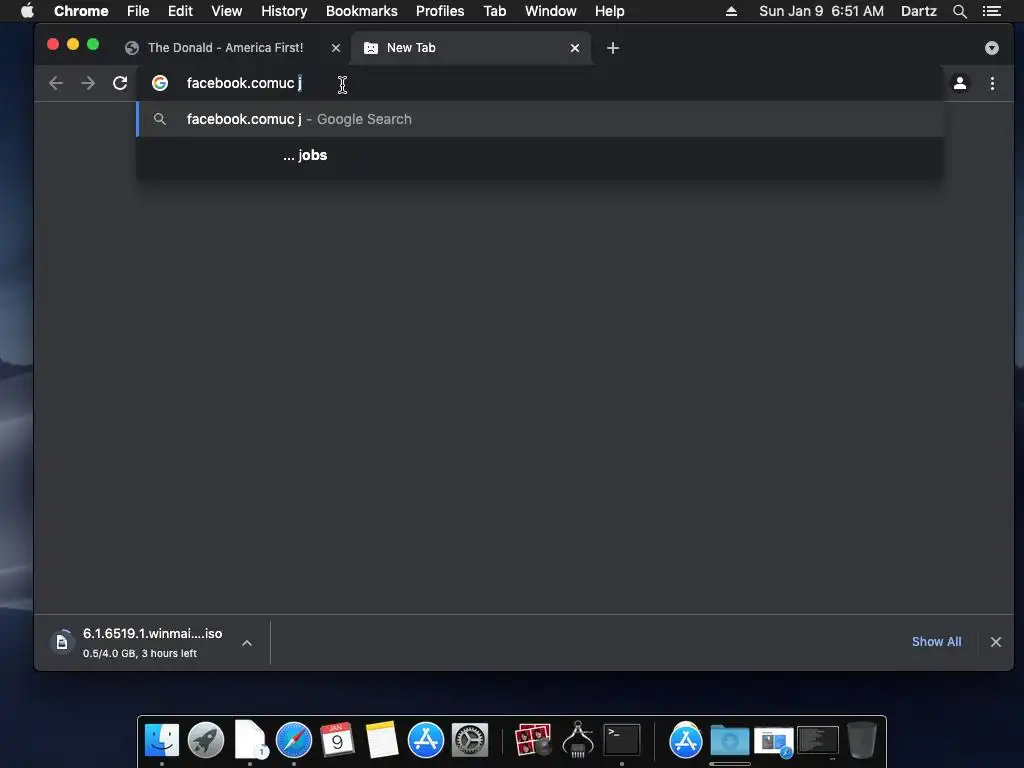
Task: Open the Edit menu
Action: coord(180,11)
